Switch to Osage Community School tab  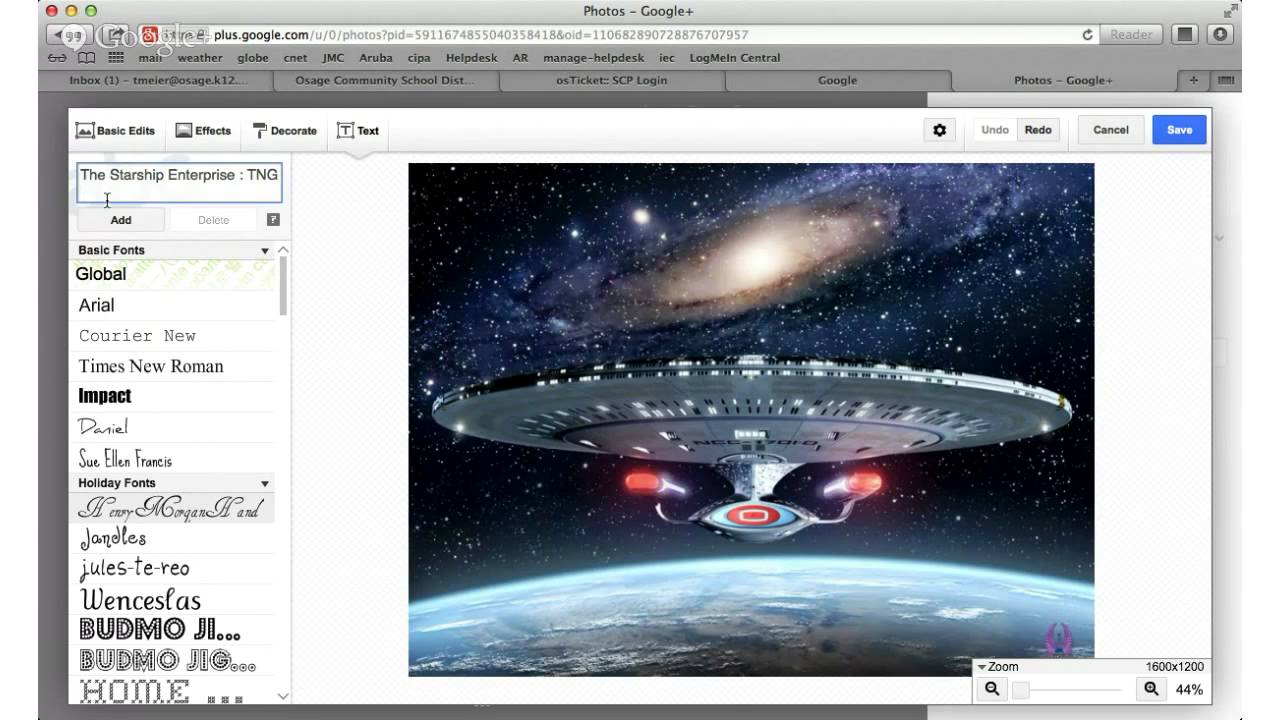[x=384, y=80]
